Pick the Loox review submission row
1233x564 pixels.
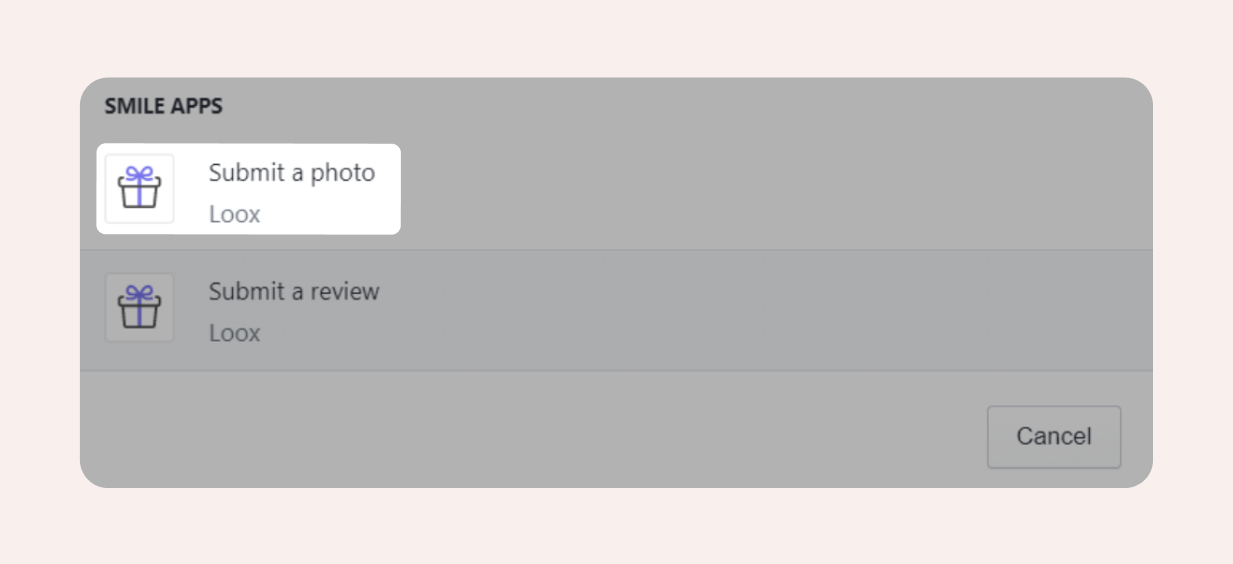[616, 310]
